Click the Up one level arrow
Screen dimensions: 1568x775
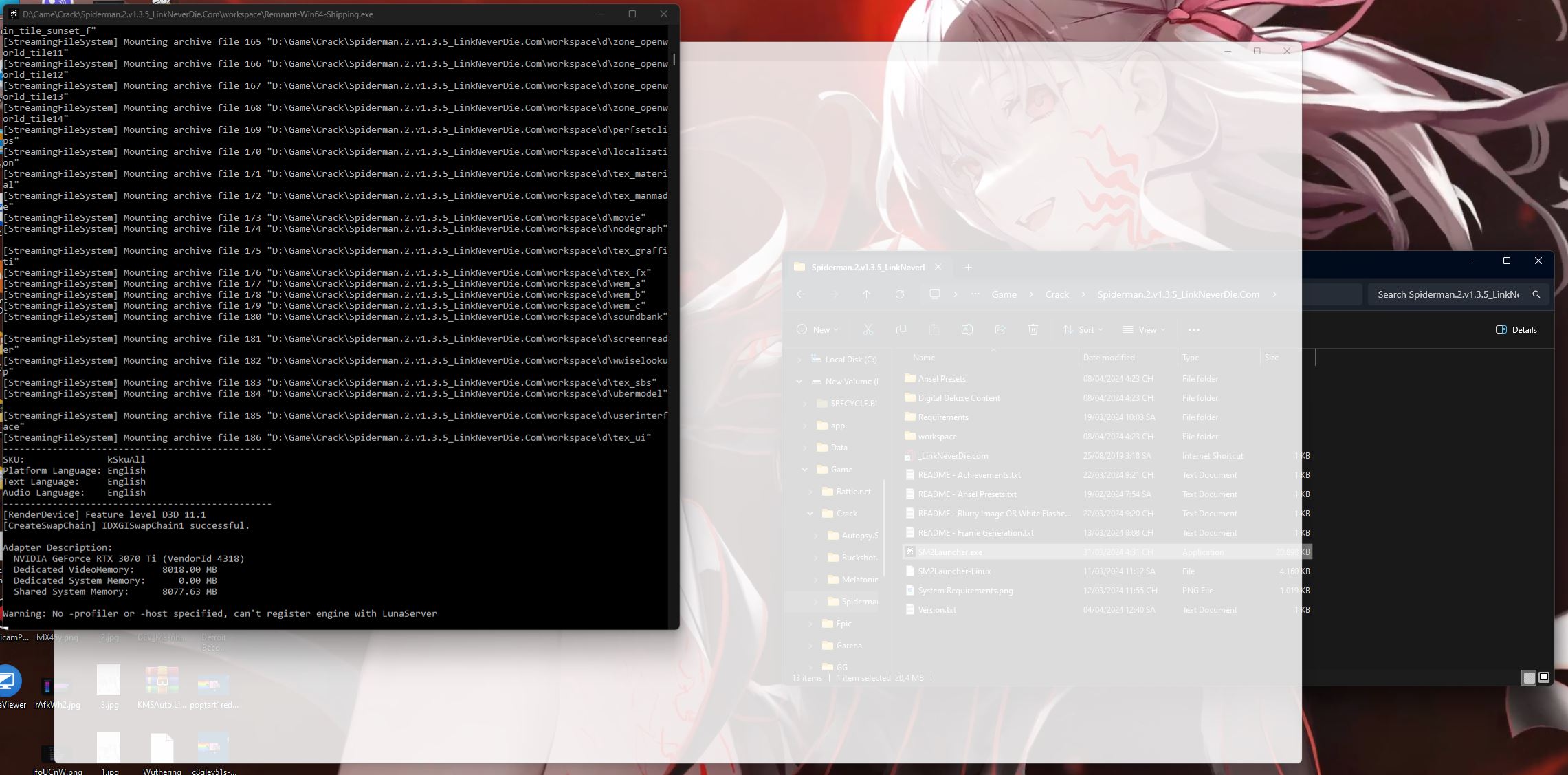(x=866, y=294)
